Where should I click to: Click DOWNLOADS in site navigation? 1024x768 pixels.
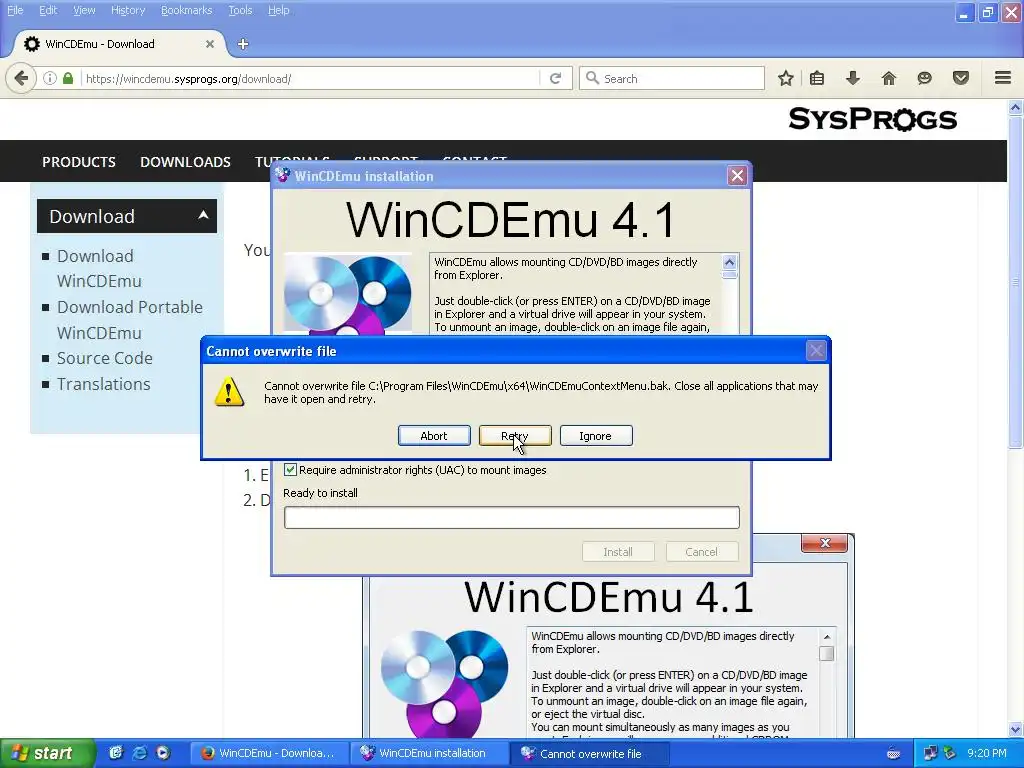[x=185, y=162]
